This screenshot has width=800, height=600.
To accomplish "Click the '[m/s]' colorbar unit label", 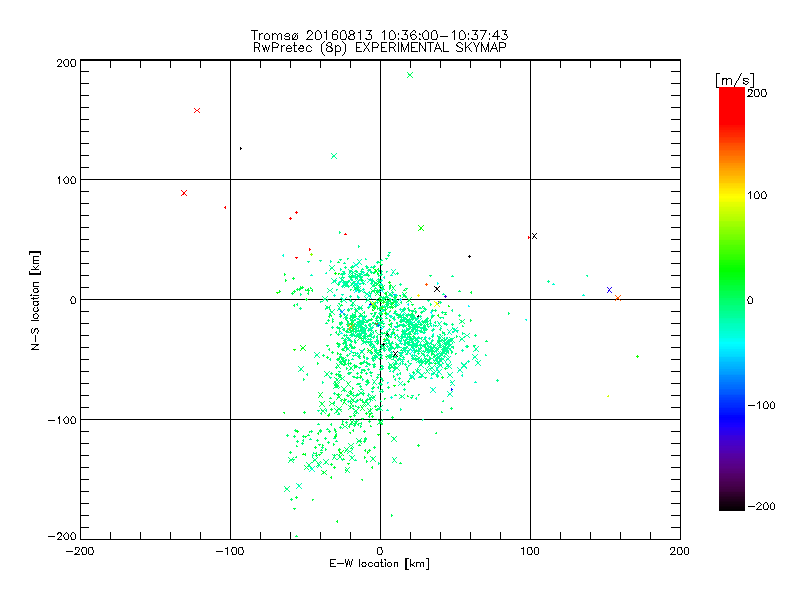I will pos(735,80).
